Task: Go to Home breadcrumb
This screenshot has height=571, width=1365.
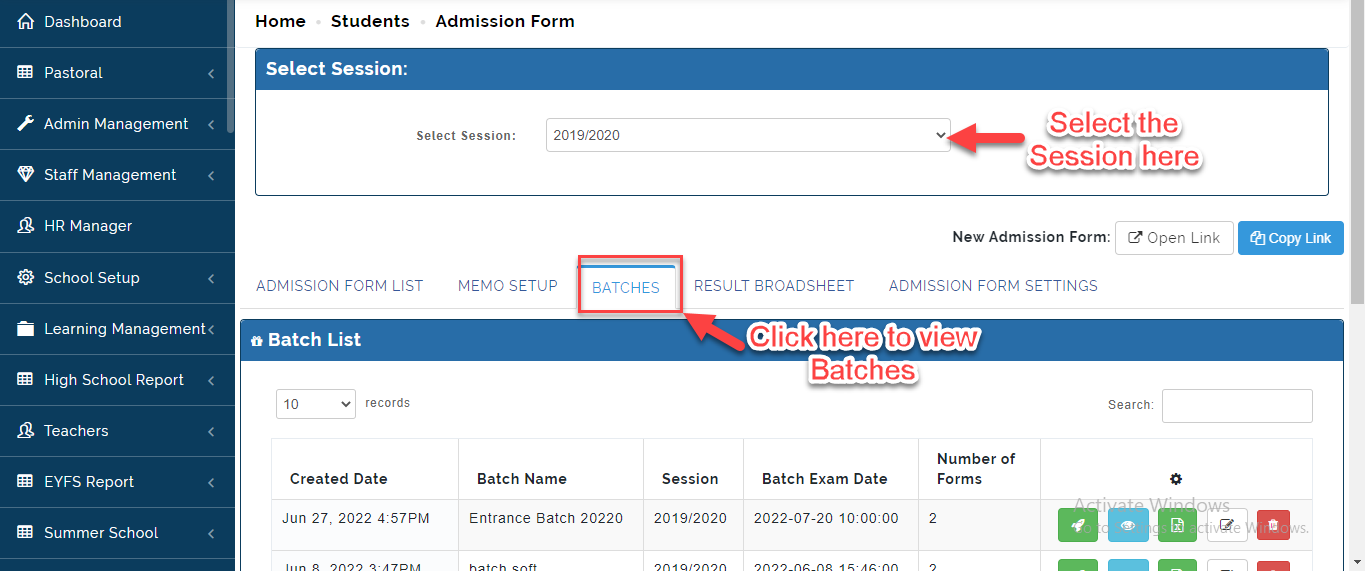Action: 280,21
